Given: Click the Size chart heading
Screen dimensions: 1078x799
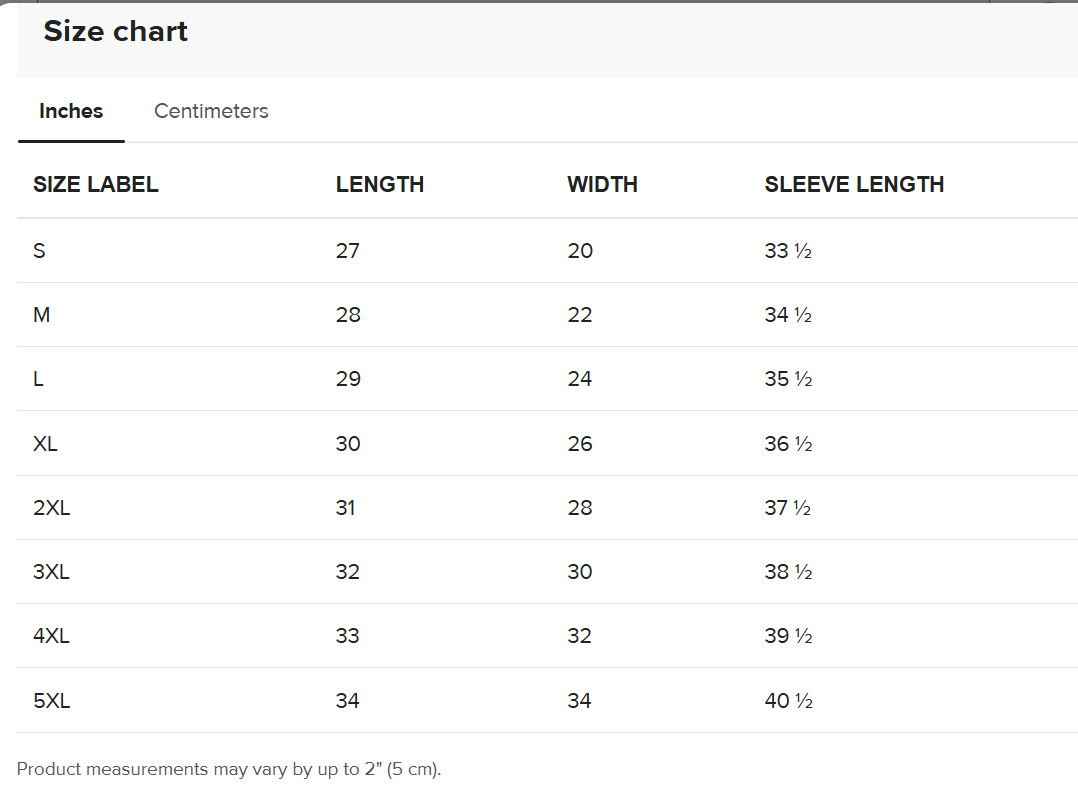Looking at the screenshot, I should point(115,31).
